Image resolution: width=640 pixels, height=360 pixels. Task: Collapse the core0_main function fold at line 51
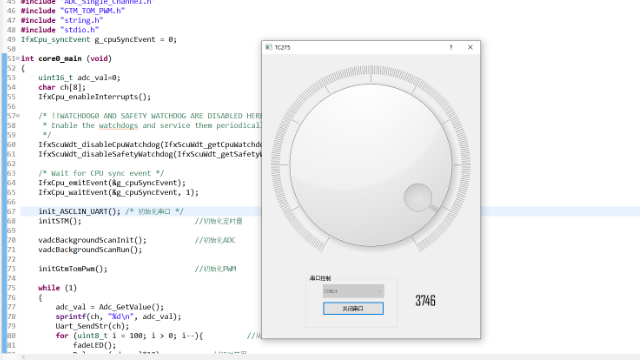click(18, 58)
